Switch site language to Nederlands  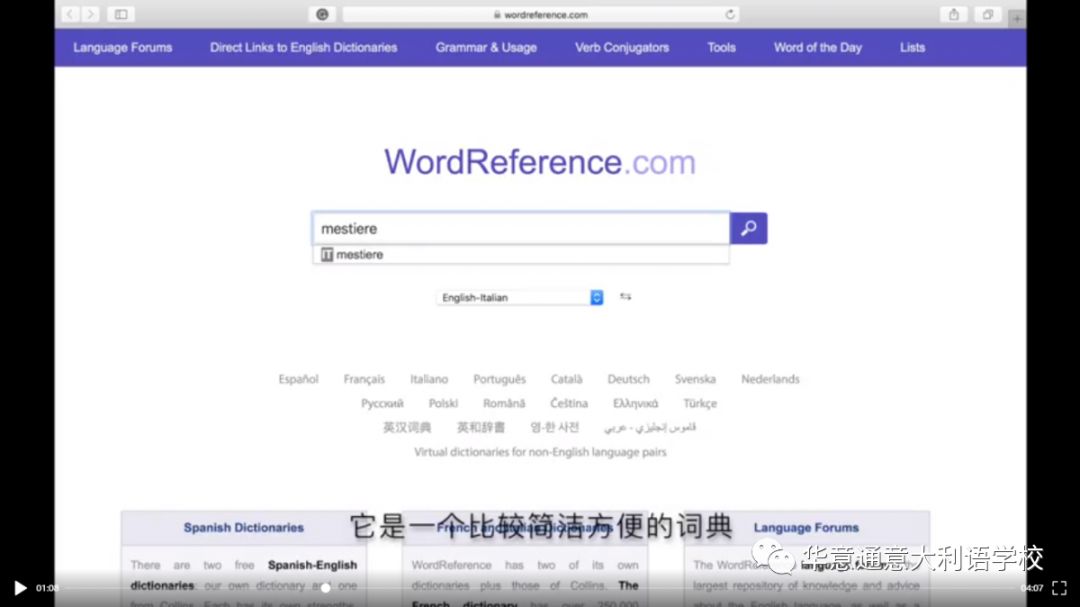(770, 379)
